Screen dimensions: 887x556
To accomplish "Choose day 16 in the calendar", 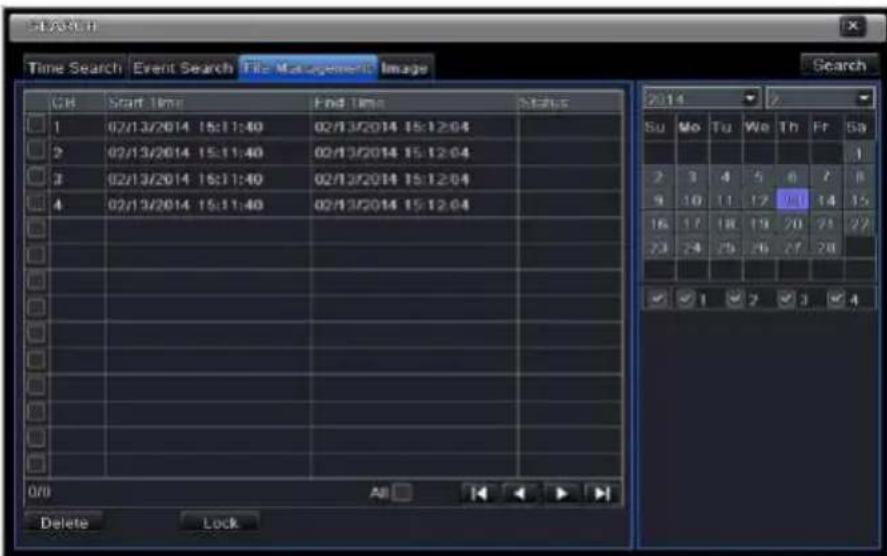I will [x=659, y=224].
